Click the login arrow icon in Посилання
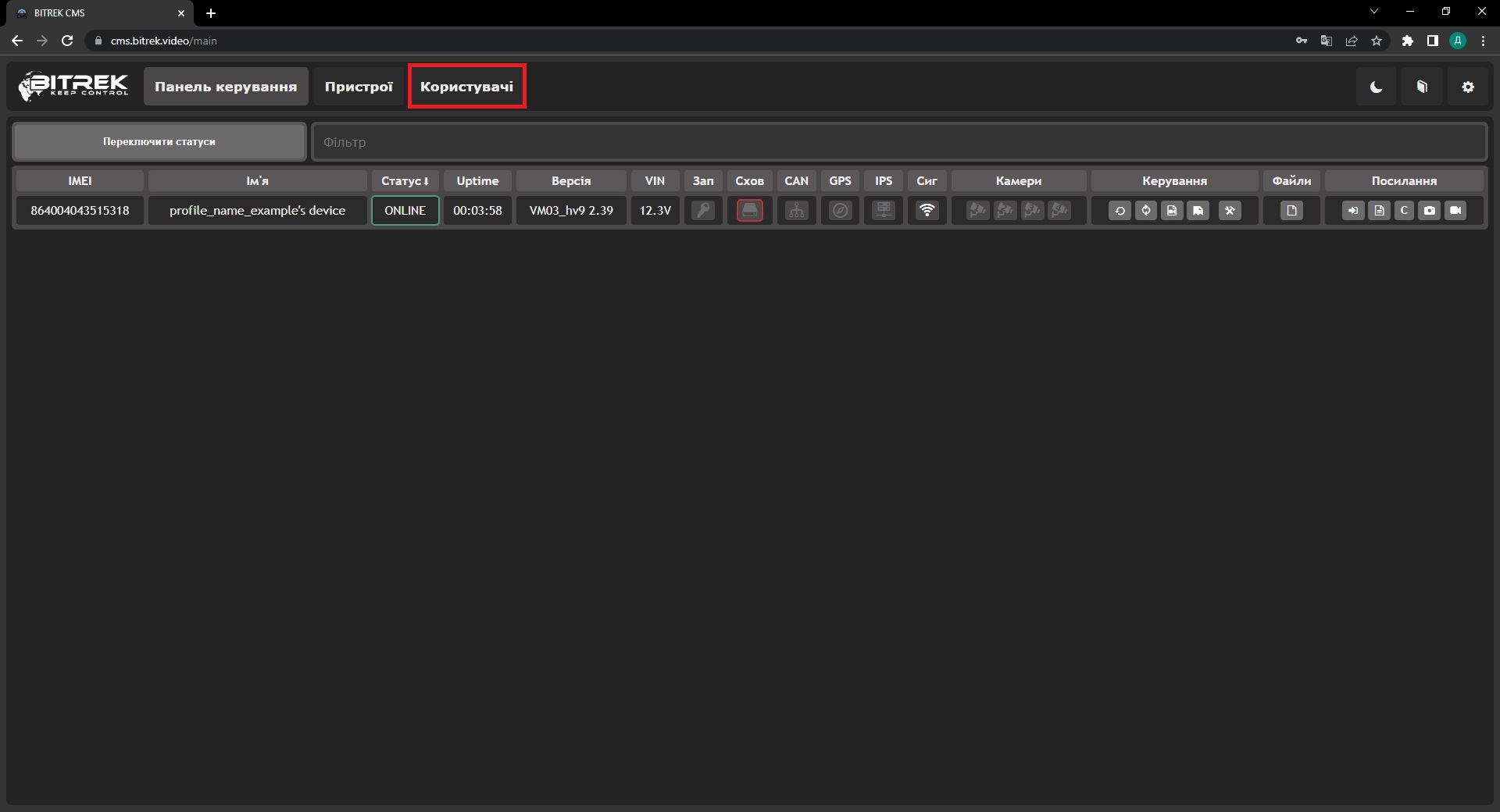This screenshot has height=812, width=1500. (1353, 211)
